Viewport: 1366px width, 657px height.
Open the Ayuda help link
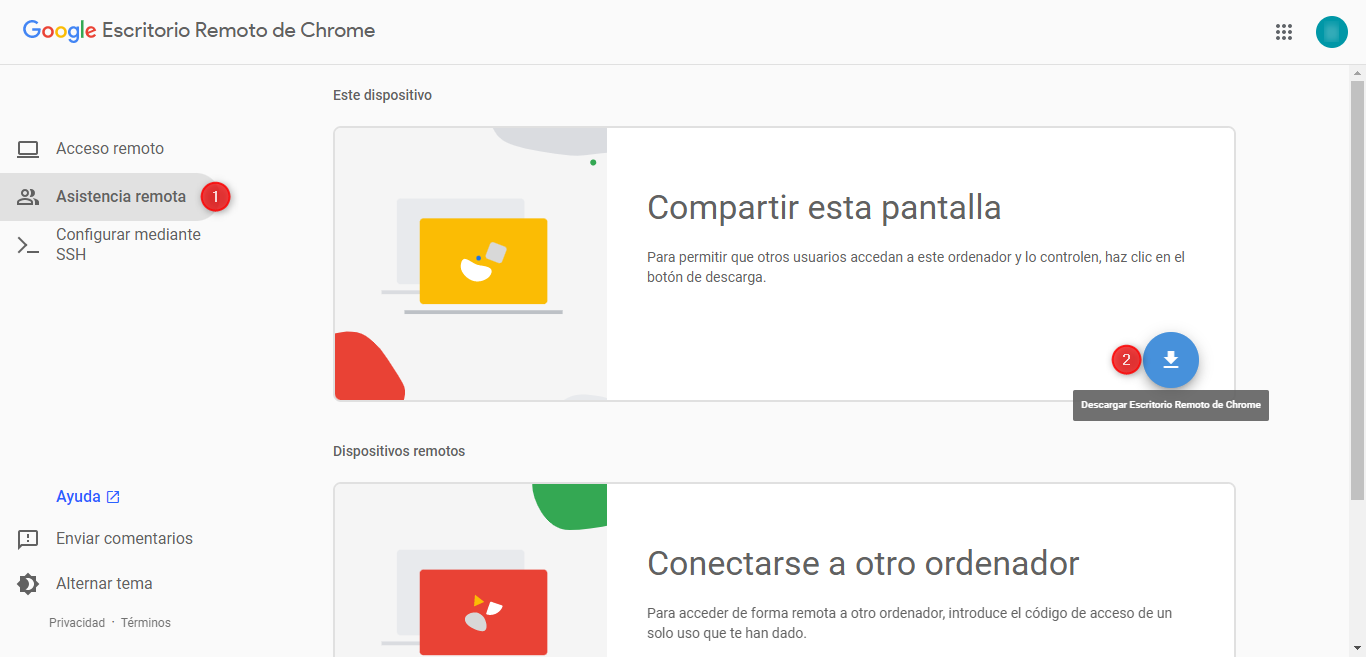[x=78, y=497]
